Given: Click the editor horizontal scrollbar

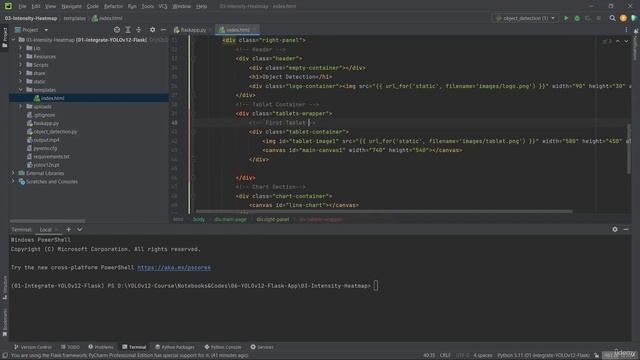Looking at the screenshot, I should [384, 211].
